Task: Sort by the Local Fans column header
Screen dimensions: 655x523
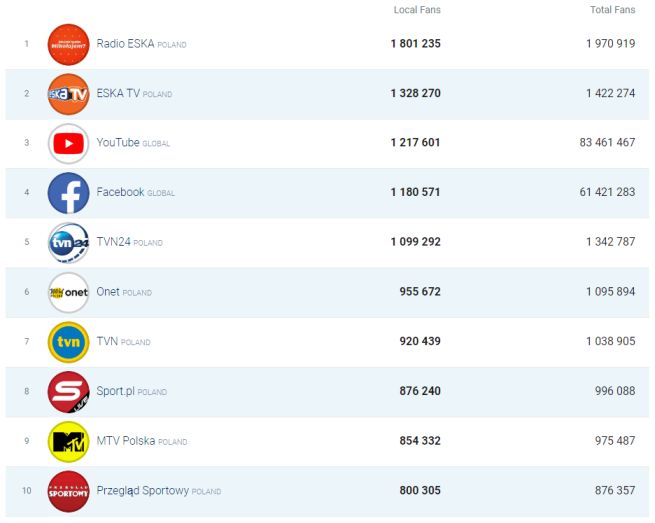Action: [417, 10]
